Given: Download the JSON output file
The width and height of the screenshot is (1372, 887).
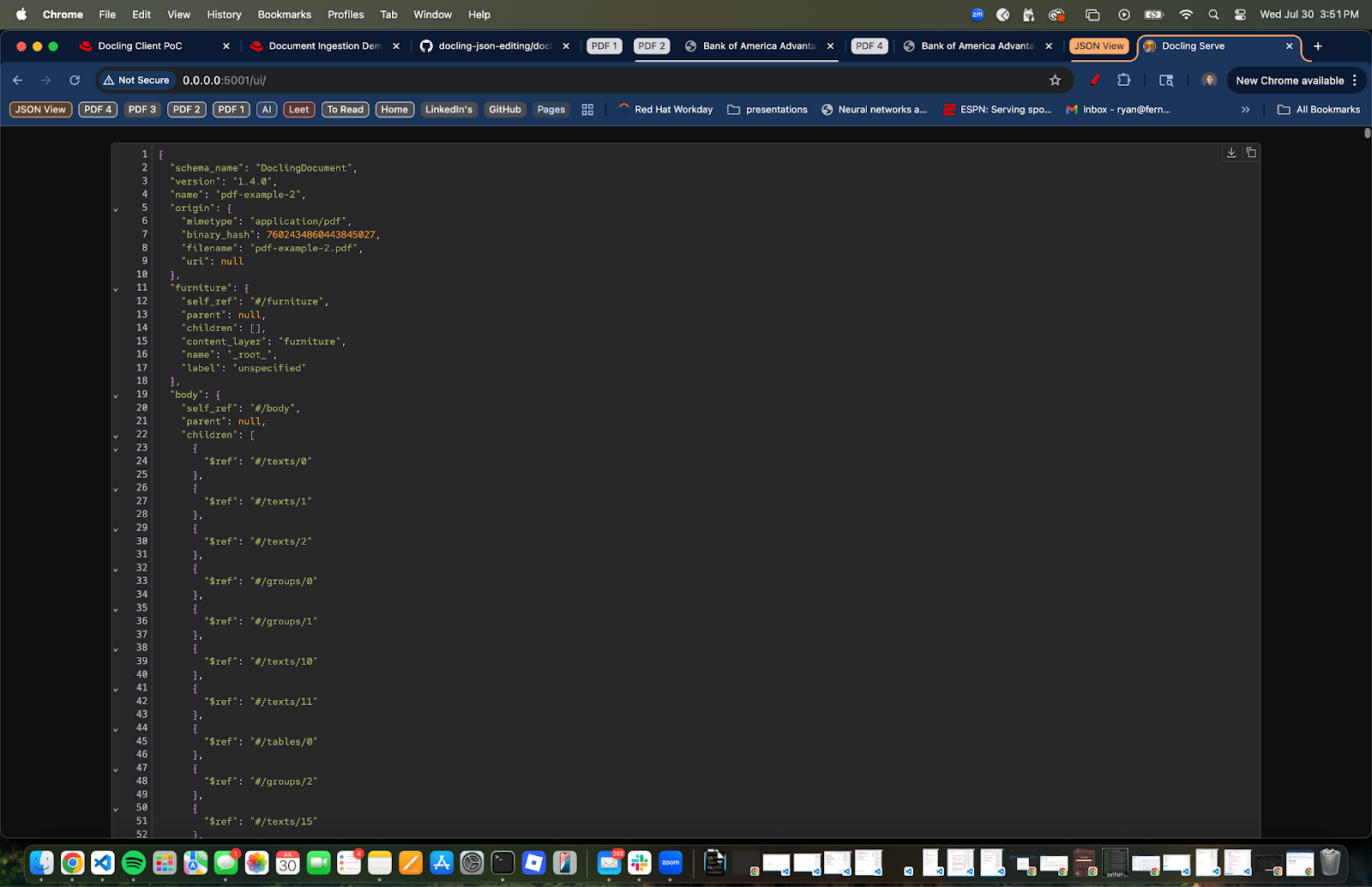Looking at the screenshot, I should (x=1231, y=153).
